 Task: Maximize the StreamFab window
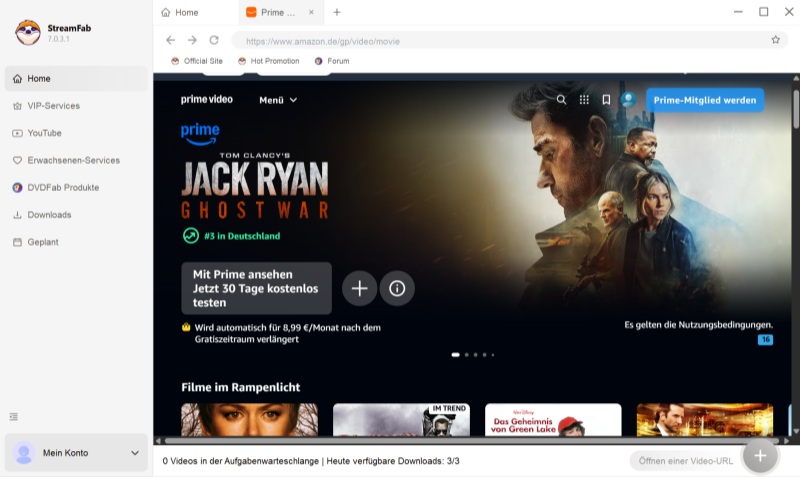click(763, 12)
